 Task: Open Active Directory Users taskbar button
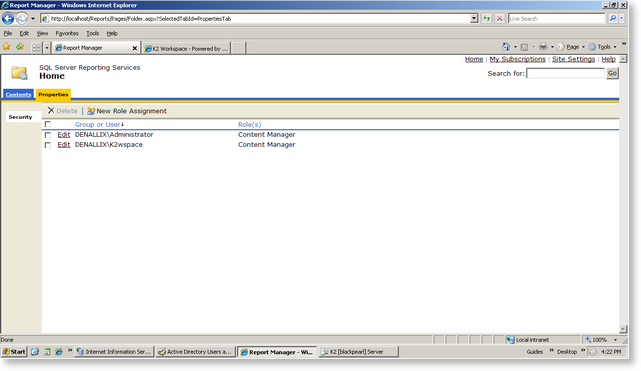click(x=195, y=352)
